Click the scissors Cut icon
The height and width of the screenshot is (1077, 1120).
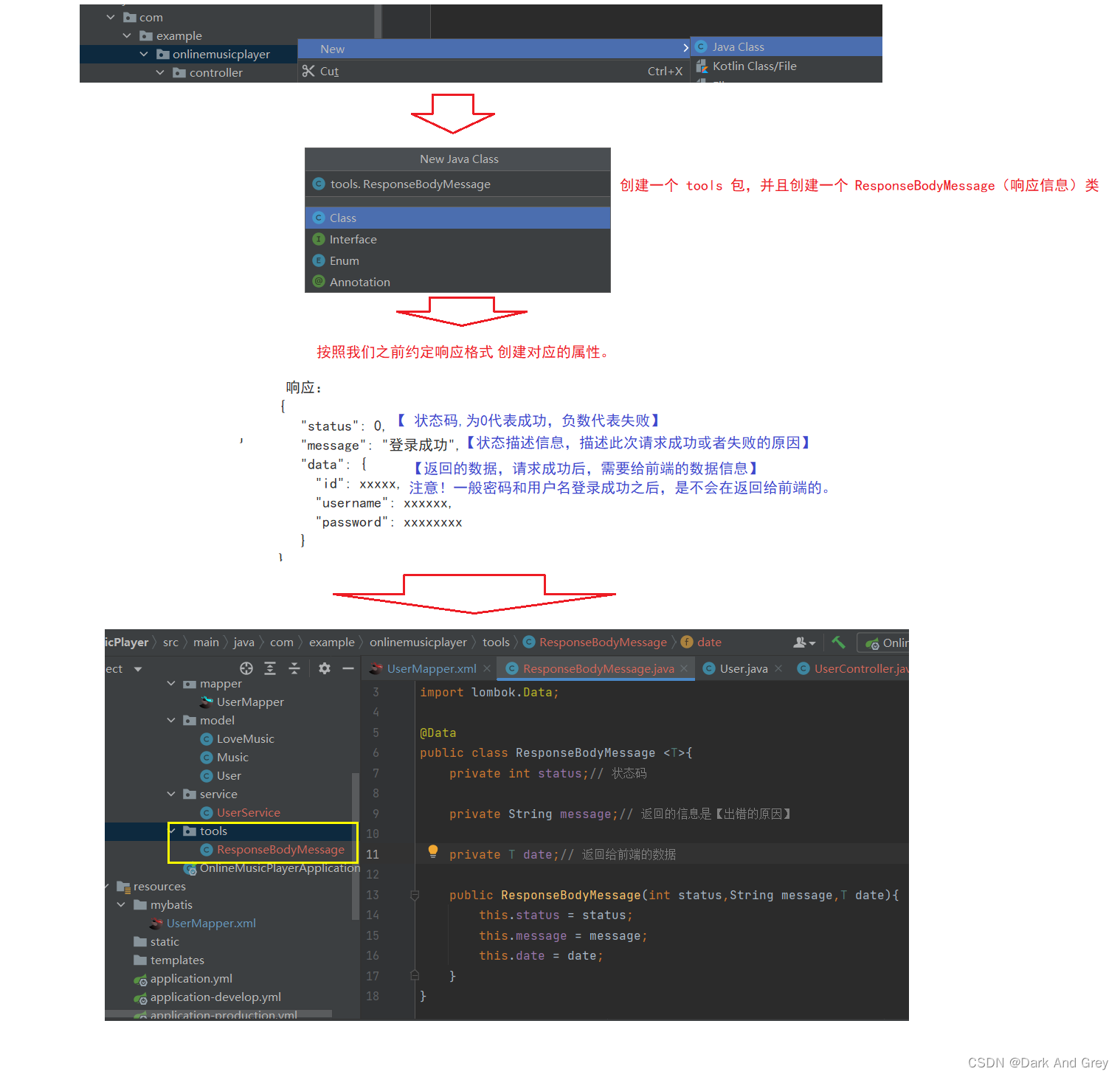308,72
